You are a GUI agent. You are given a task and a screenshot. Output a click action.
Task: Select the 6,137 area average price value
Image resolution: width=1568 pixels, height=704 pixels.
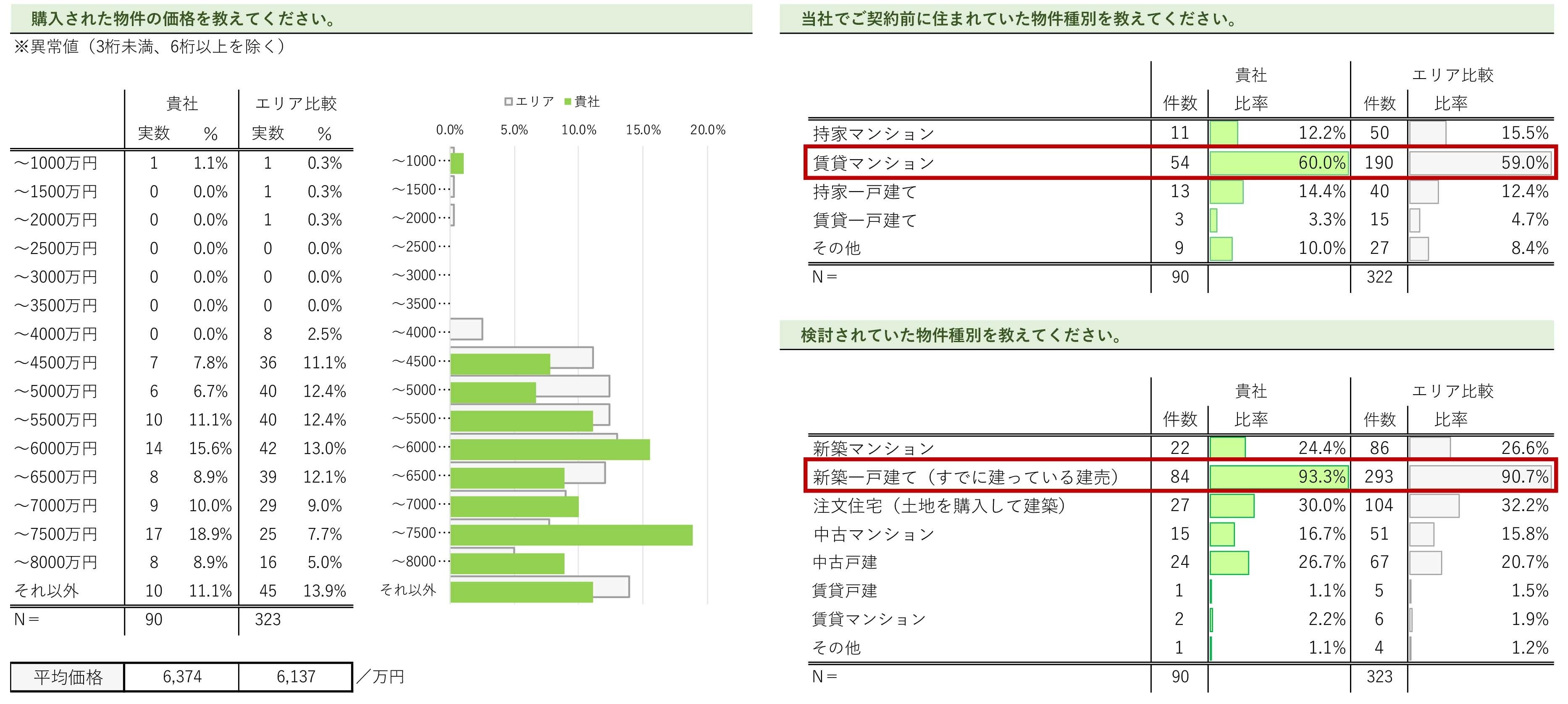click(296, 677)
